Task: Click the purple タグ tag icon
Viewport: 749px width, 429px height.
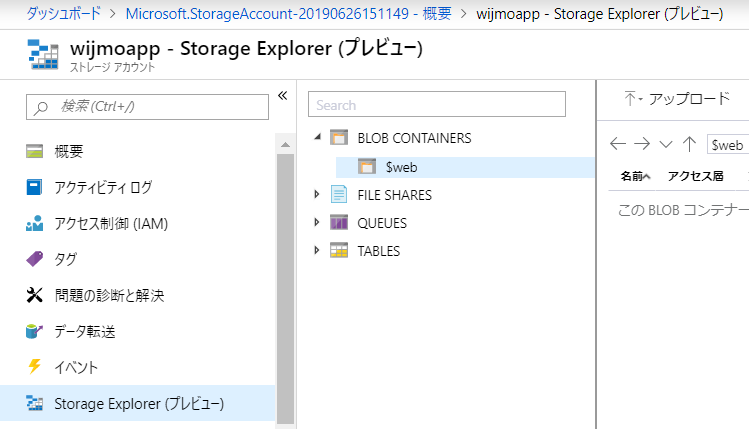Action: (34, 259)
